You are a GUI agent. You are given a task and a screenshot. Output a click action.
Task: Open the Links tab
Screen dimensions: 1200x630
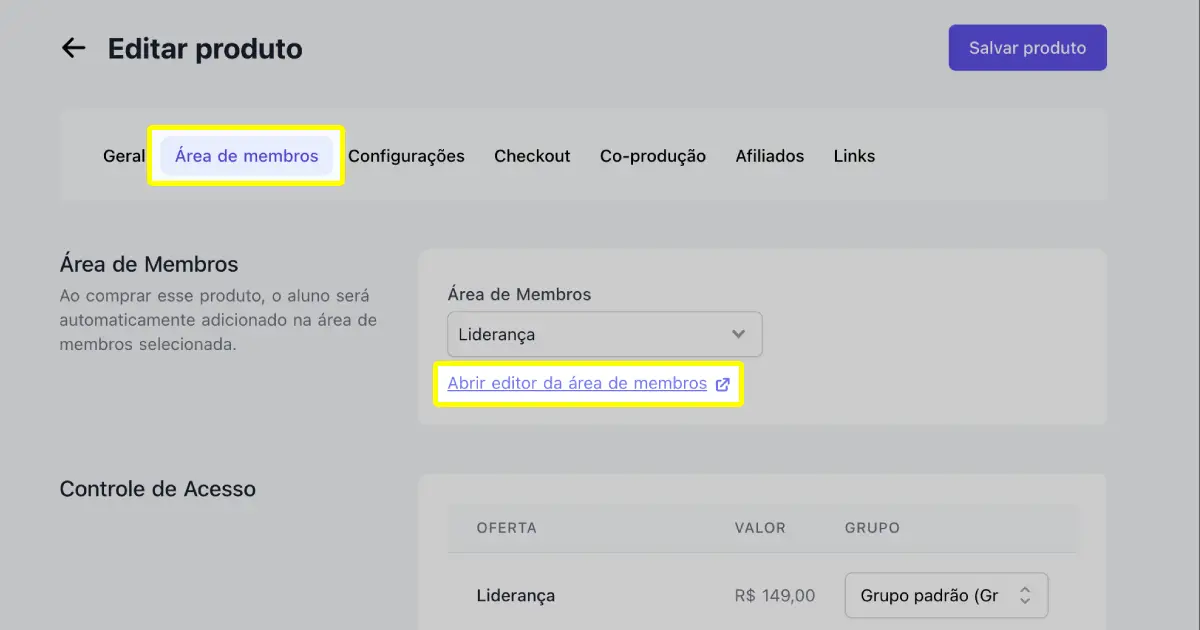click(x=854, y=155)
